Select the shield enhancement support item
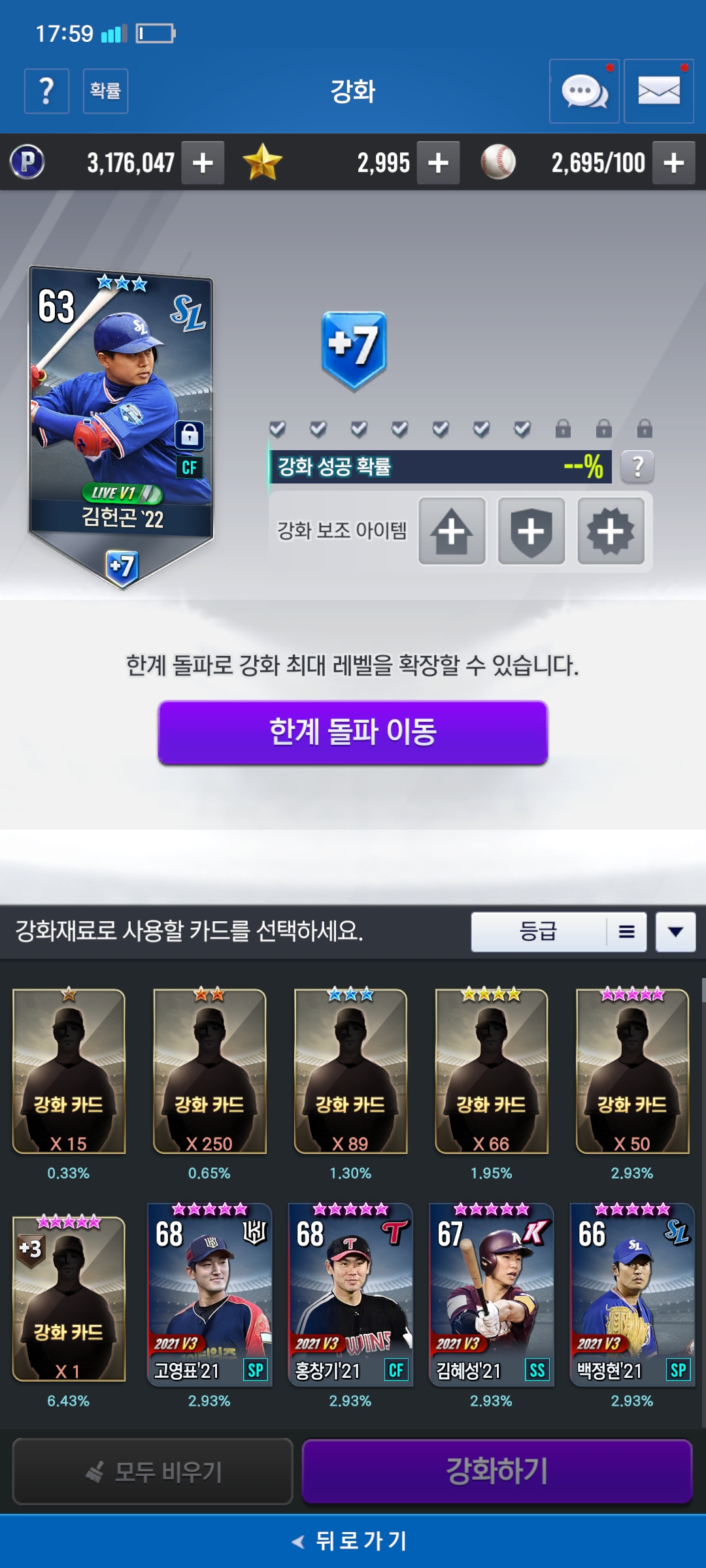706x1568 pixels. coord(531,531)
